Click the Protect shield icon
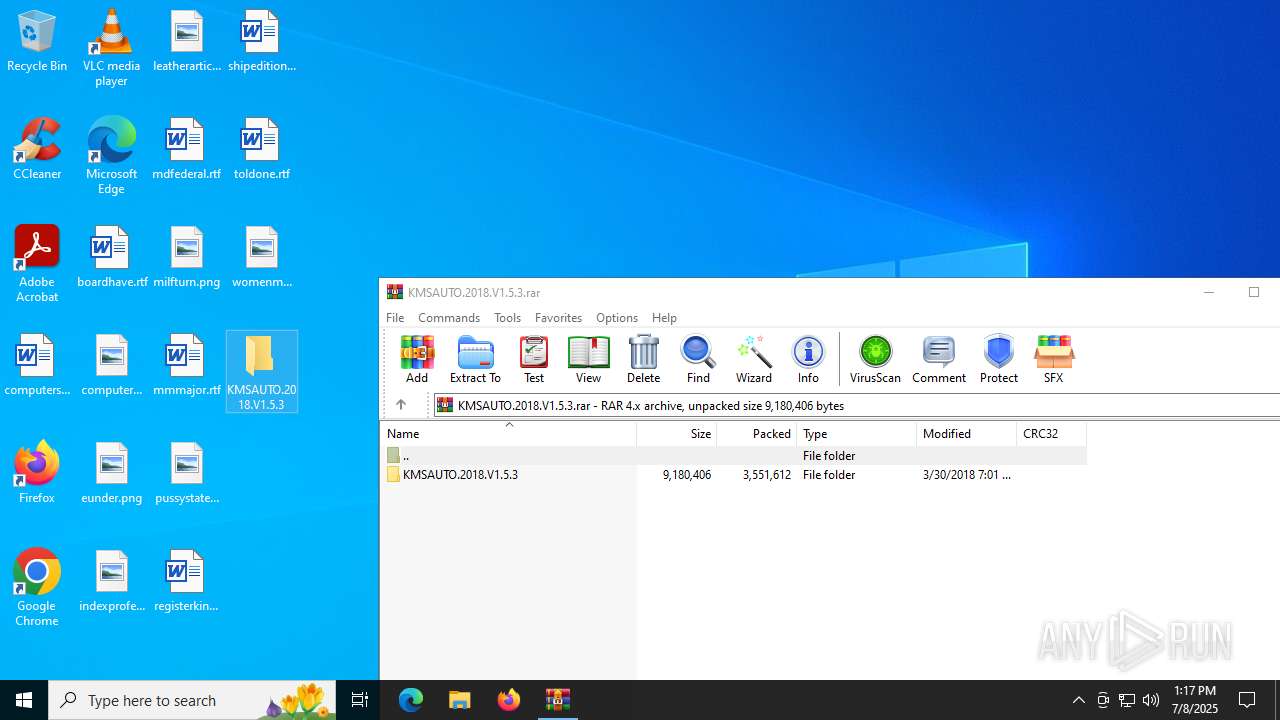 coord(999,359)
